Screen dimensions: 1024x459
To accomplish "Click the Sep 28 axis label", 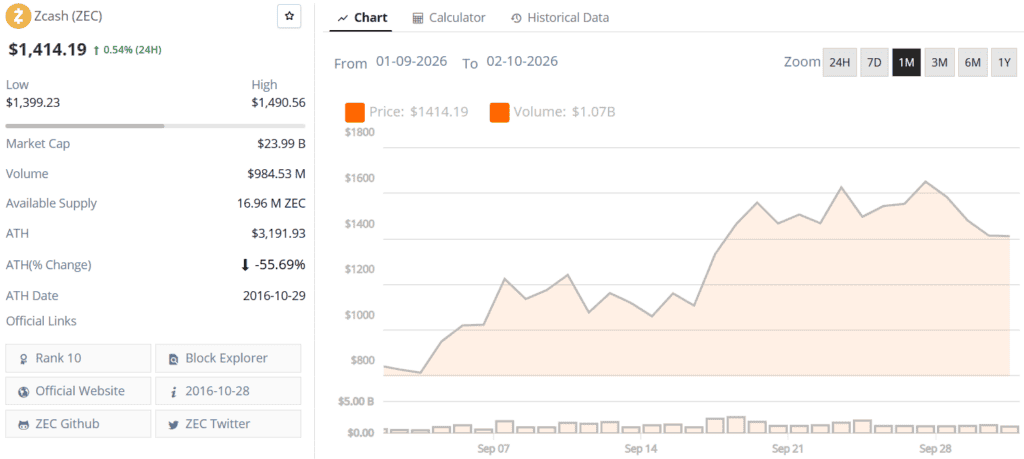I will 935,449.
